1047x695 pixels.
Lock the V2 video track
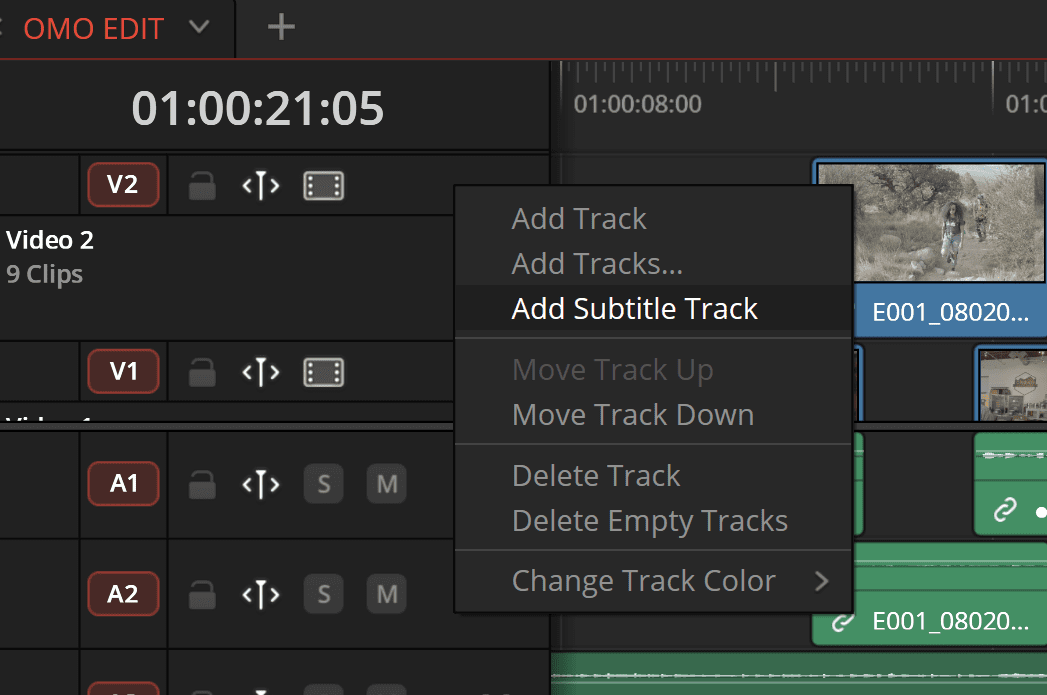point(202,186)
